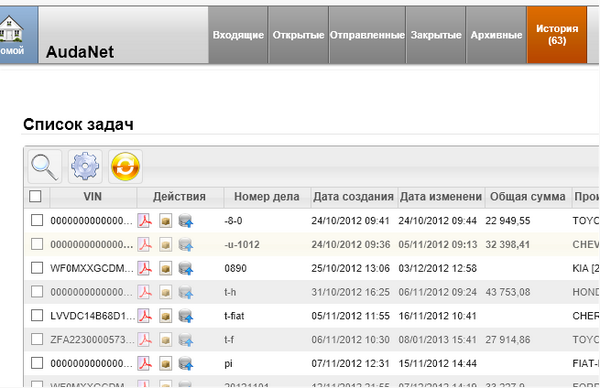Click database upload icon for -u-1012
This screenshot has height=388, width=600.
click(x=186, y=245)
